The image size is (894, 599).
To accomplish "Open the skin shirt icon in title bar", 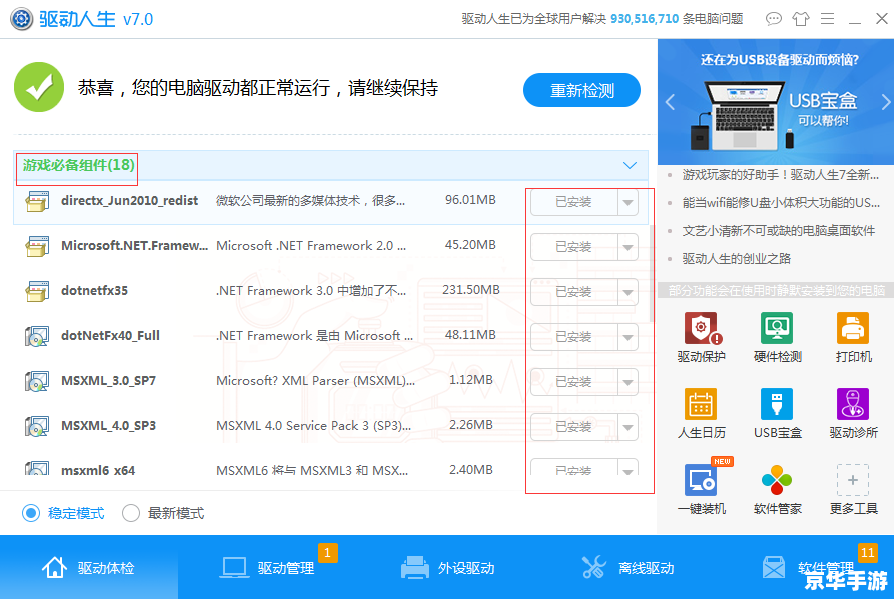I will [801, 19].
